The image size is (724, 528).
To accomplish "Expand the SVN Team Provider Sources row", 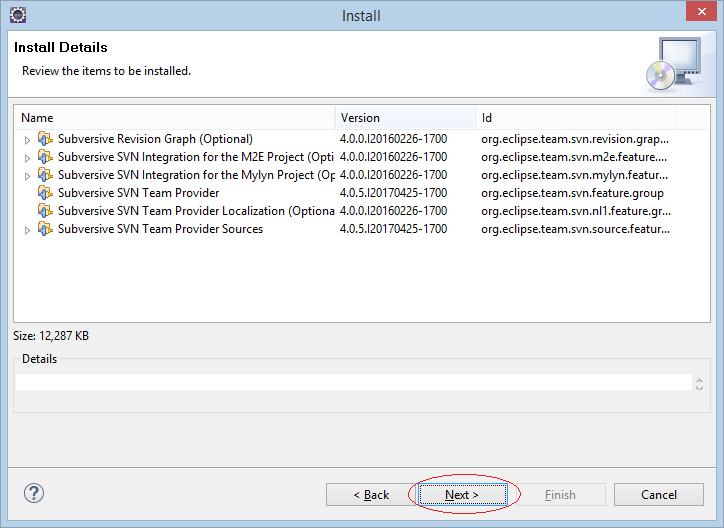I will [27, 230].
